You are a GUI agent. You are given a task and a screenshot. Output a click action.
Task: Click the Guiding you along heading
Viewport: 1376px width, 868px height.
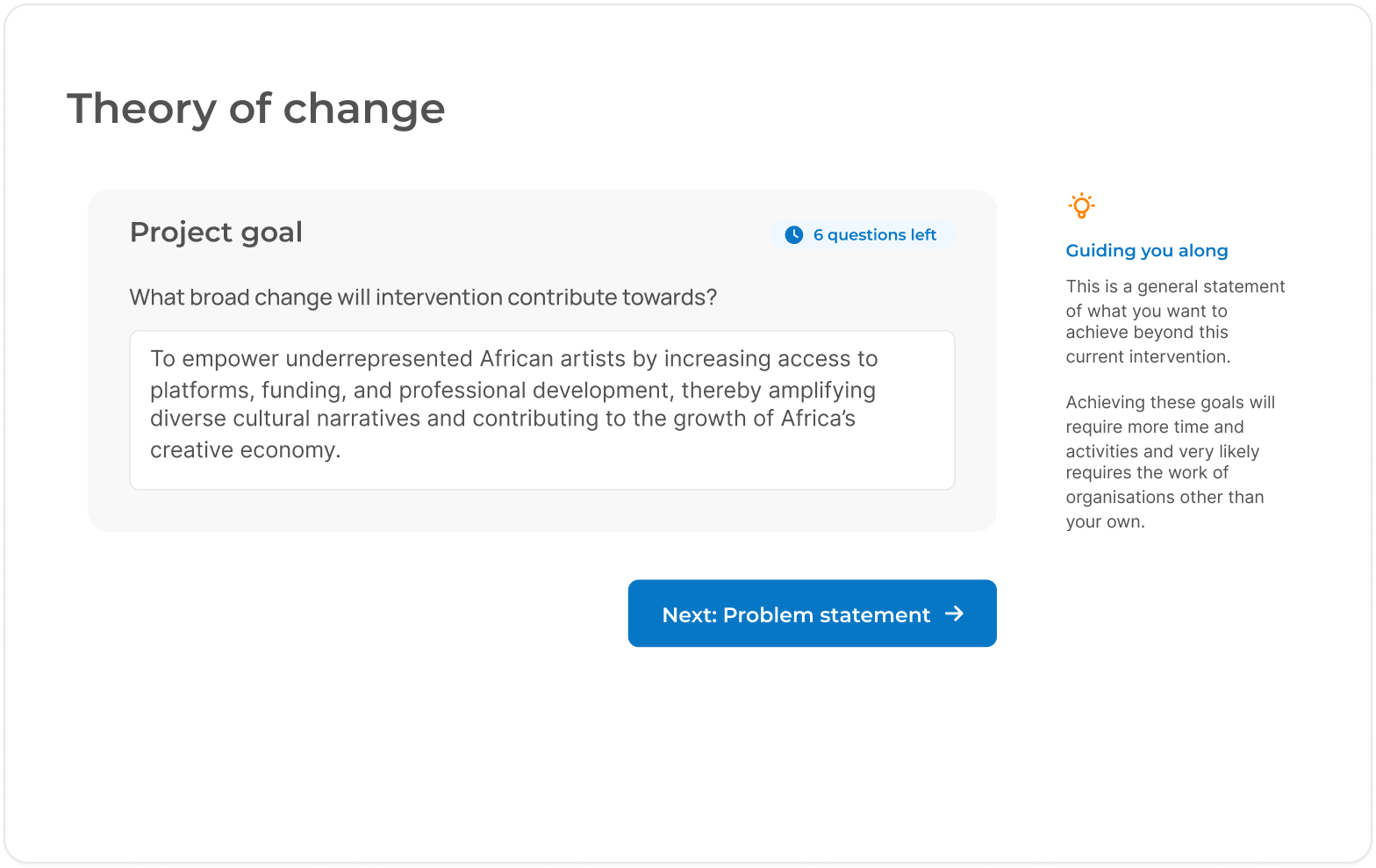point(1146,250)
